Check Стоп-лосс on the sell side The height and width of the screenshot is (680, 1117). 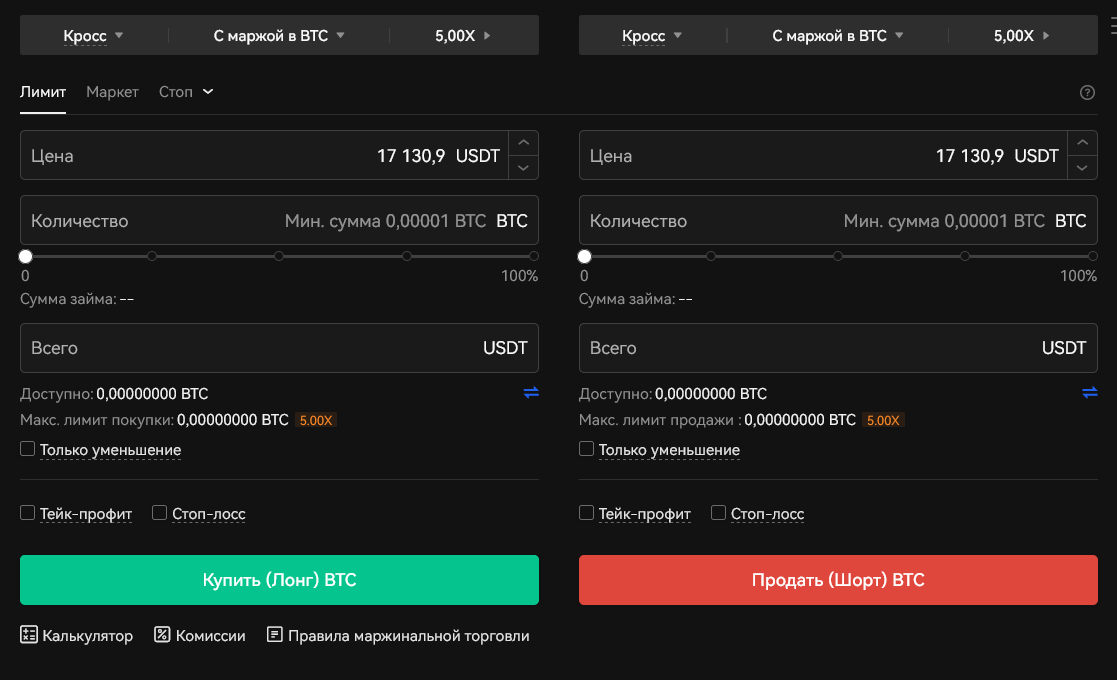(717, 512)
